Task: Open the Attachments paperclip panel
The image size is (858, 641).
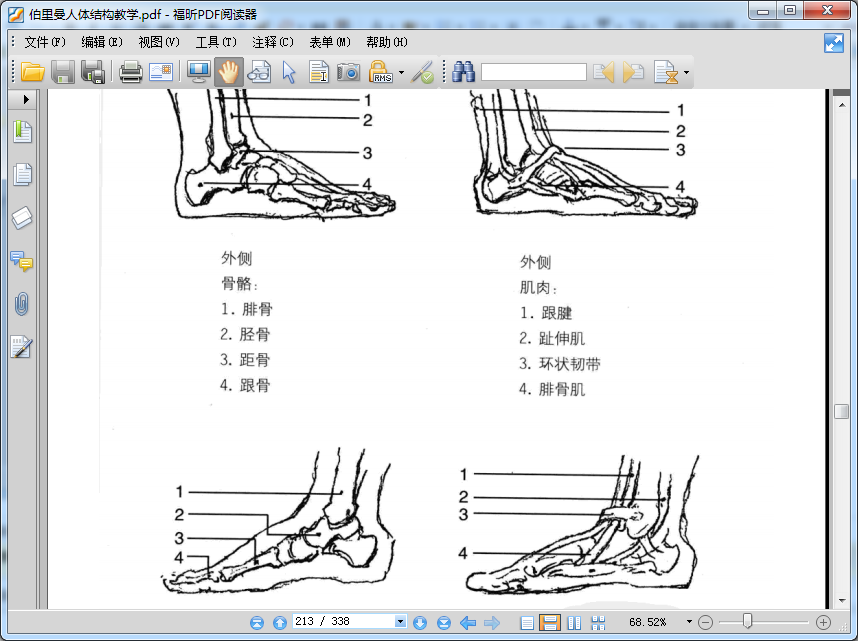Action: pyautogui.click(x=22, y=304)
